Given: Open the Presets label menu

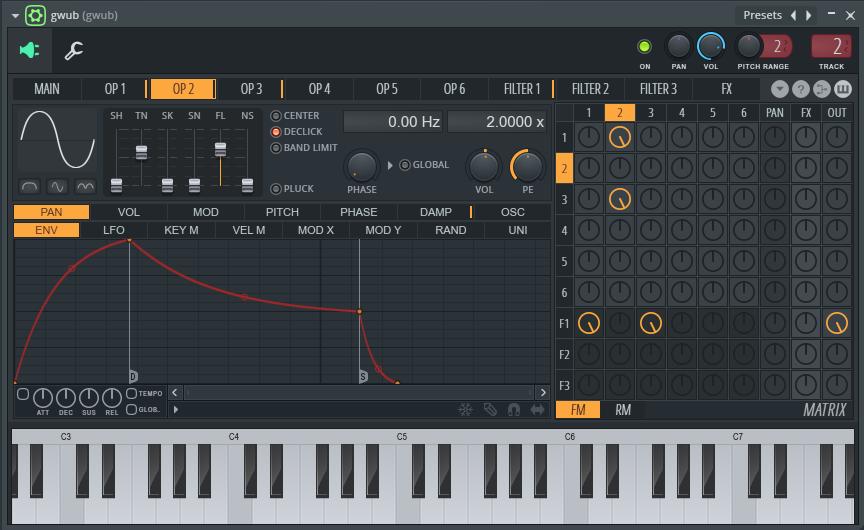Looking at the screenshot, I should (x=762, y=15).
